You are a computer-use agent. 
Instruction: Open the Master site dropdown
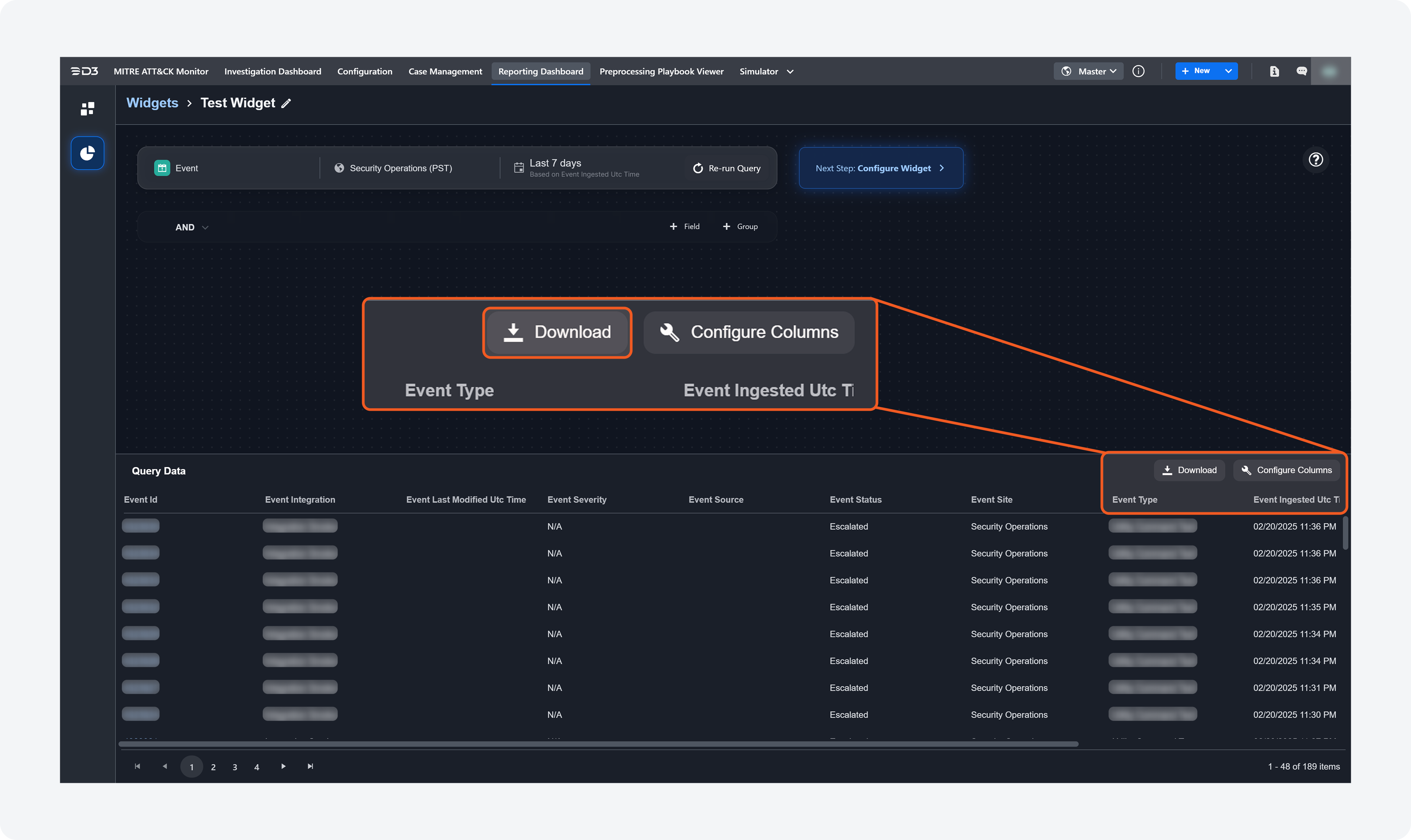pyautogui.click(x=1088, y=71)
